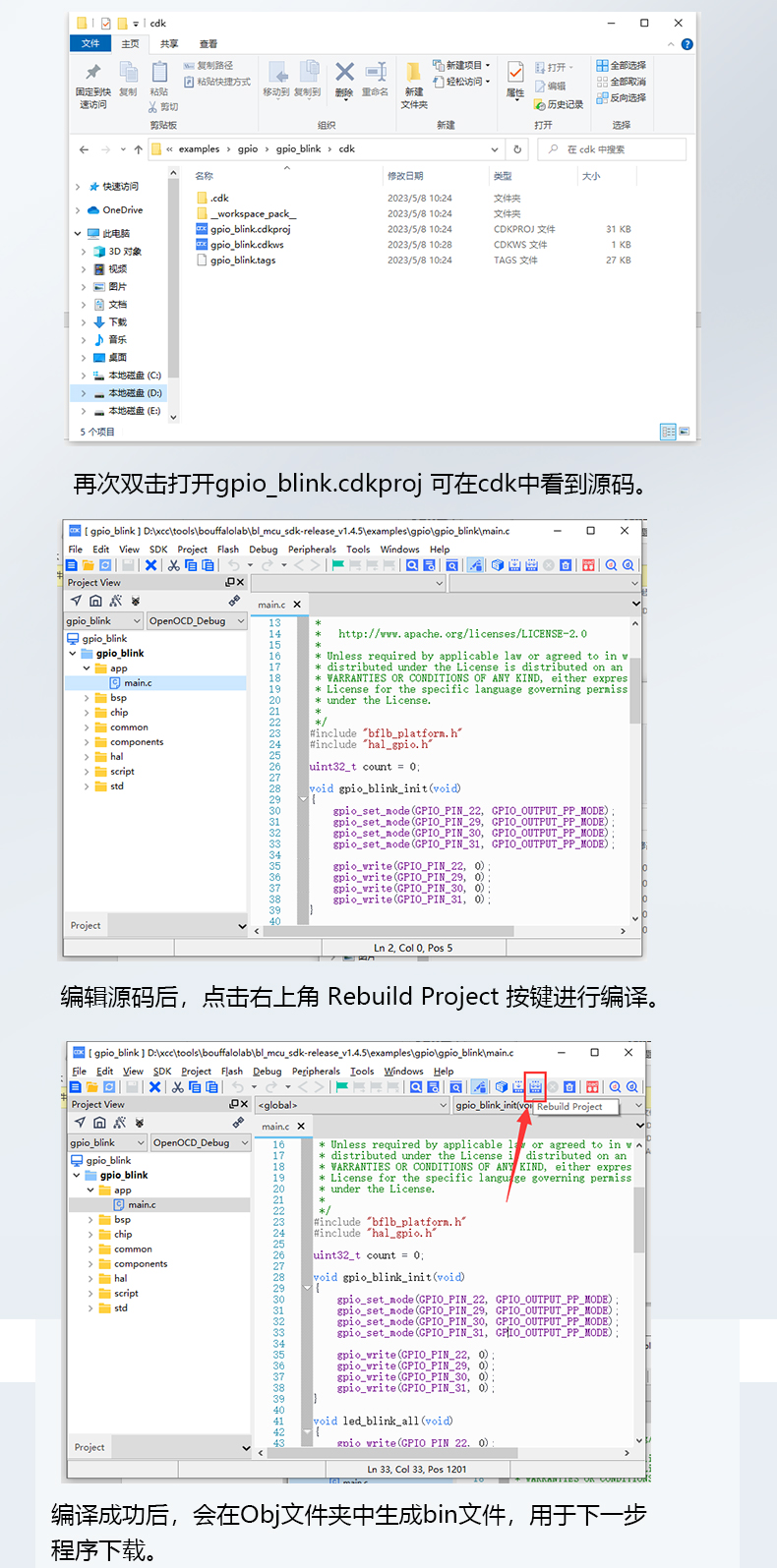This screenshot has height=1568, width=777.
Task: Switch to large thumbnails view in Explorer status bar
Action: (684, 432)
